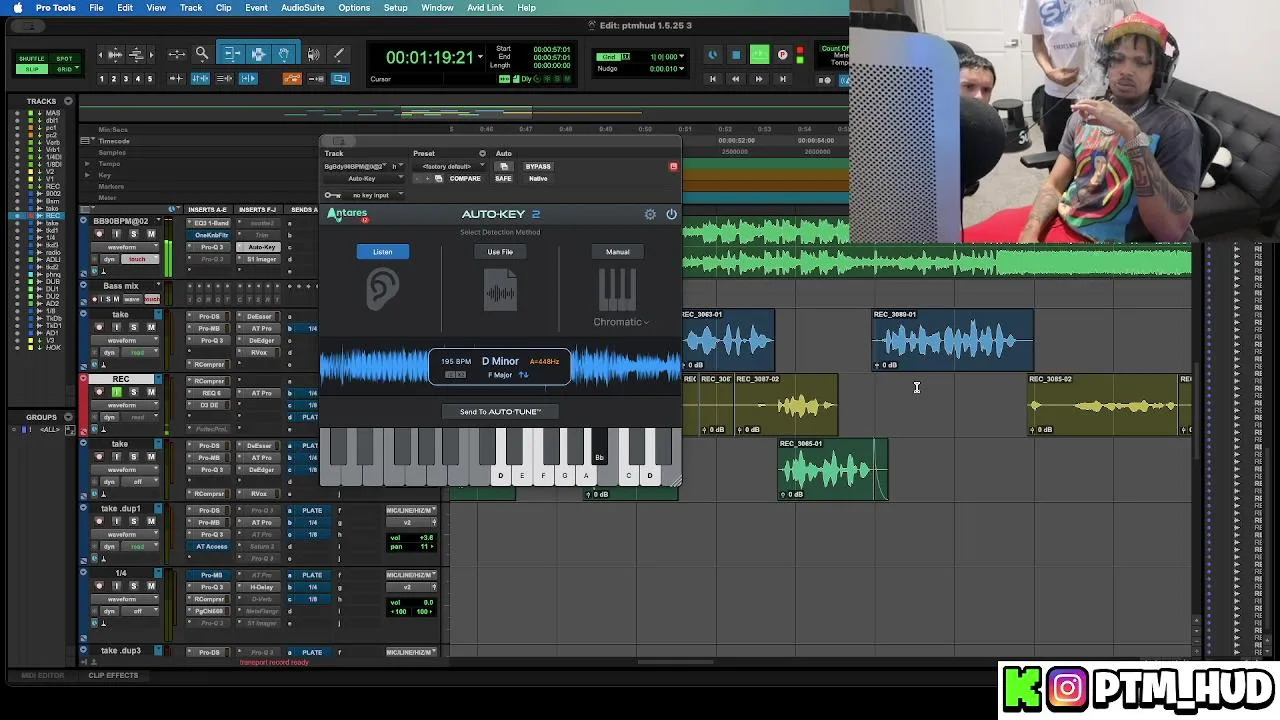Open plugin automation enable icon under Auto

(x=504, y=166)
